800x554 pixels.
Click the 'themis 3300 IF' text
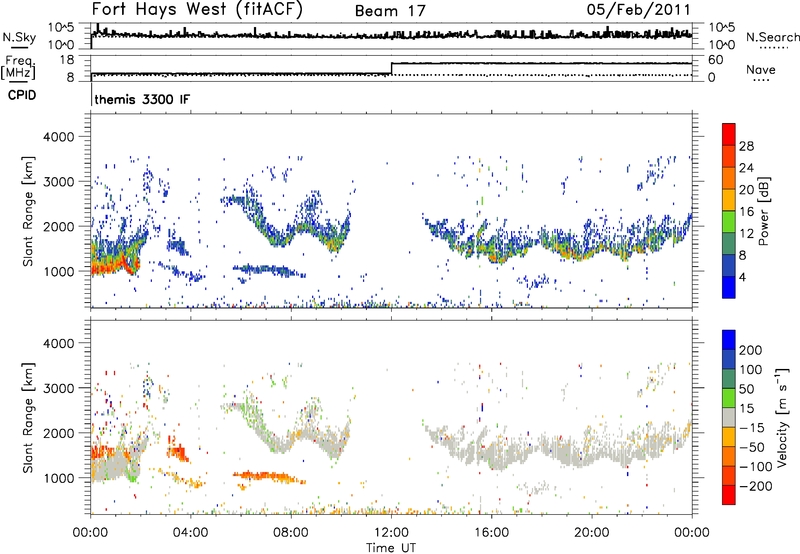click(142, 99)
